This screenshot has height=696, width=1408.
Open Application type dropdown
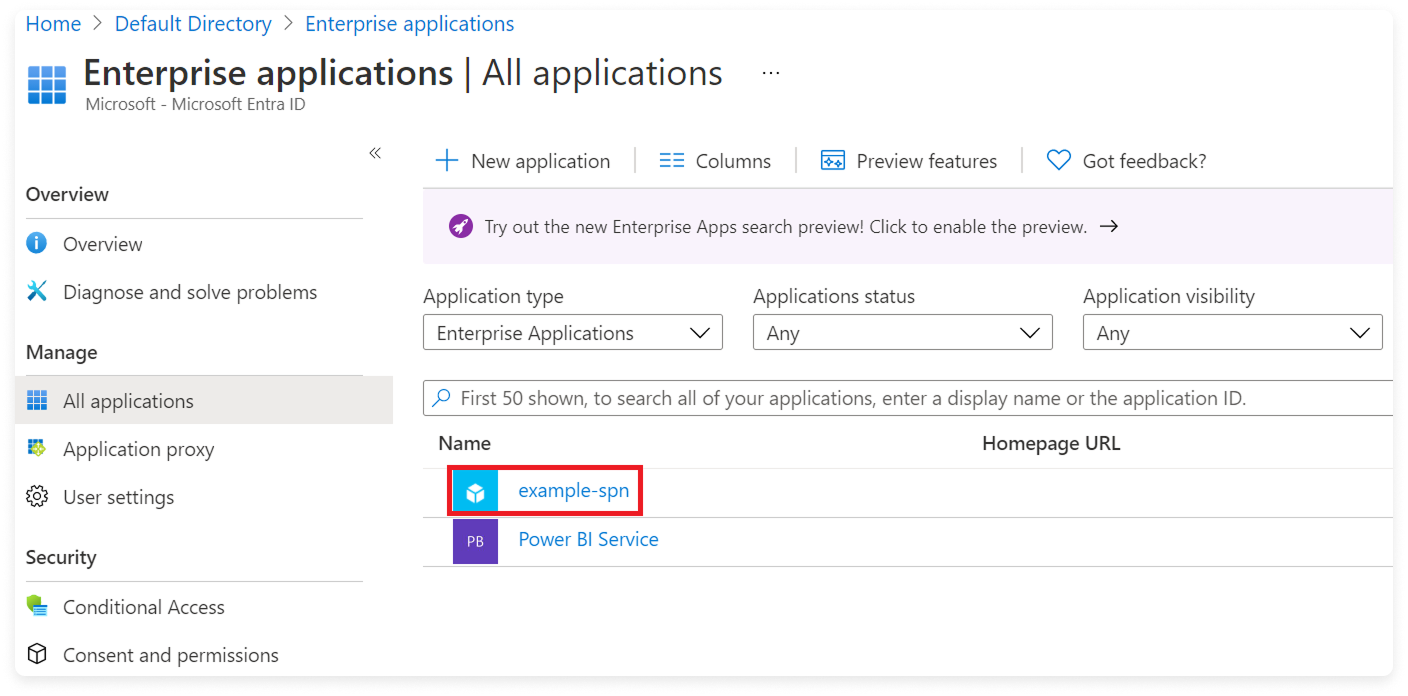tap(573, 333)
